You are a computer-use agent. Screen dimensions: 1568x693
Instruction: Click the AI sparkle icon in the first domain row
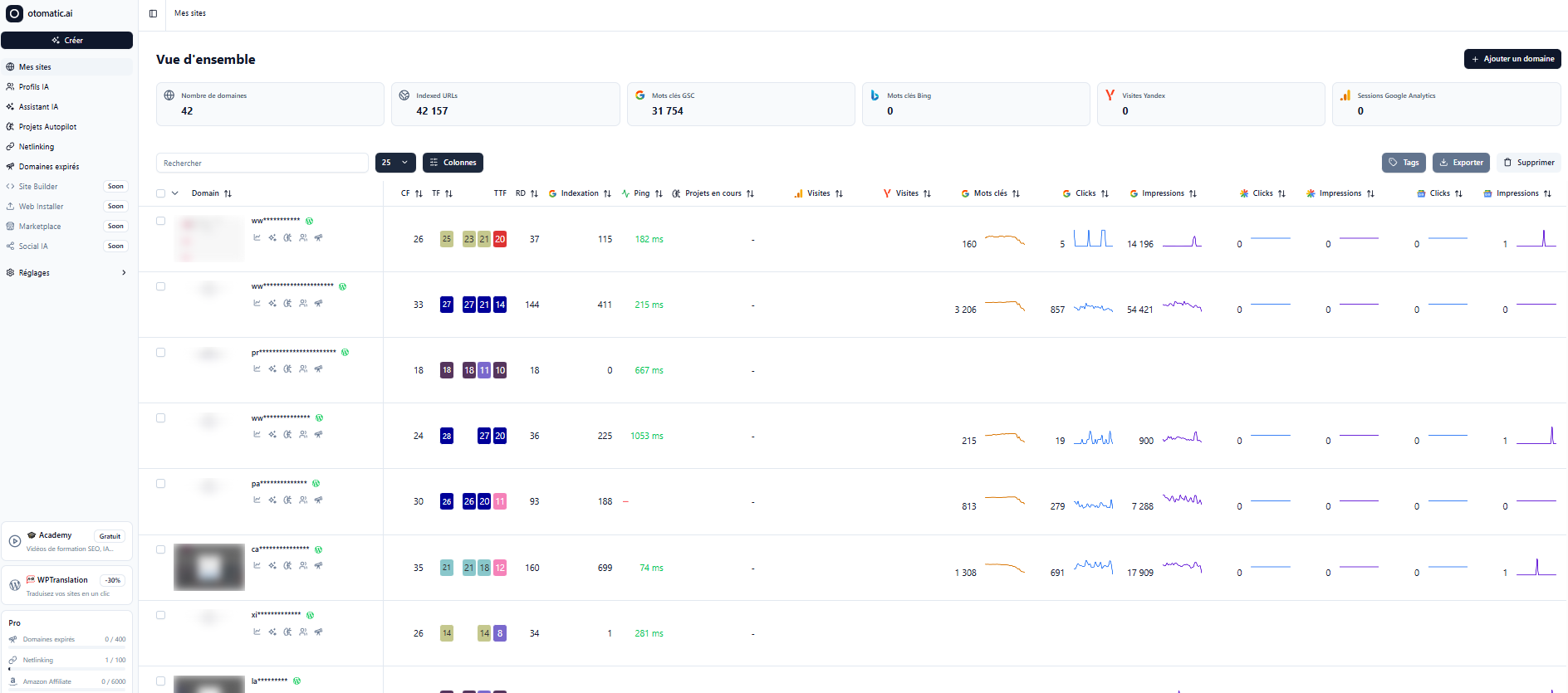[272, 237]
